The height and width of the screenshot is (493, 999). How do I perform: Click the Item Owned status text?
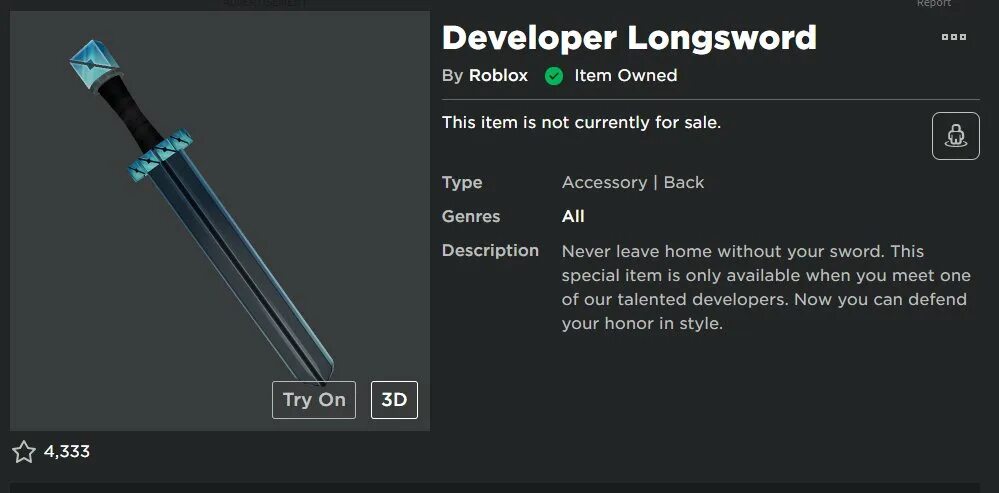pos(626,76)
